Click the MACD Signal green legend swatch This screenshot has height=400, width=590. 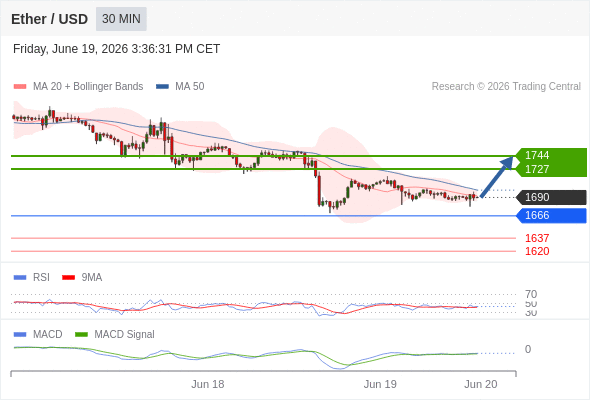82,334
